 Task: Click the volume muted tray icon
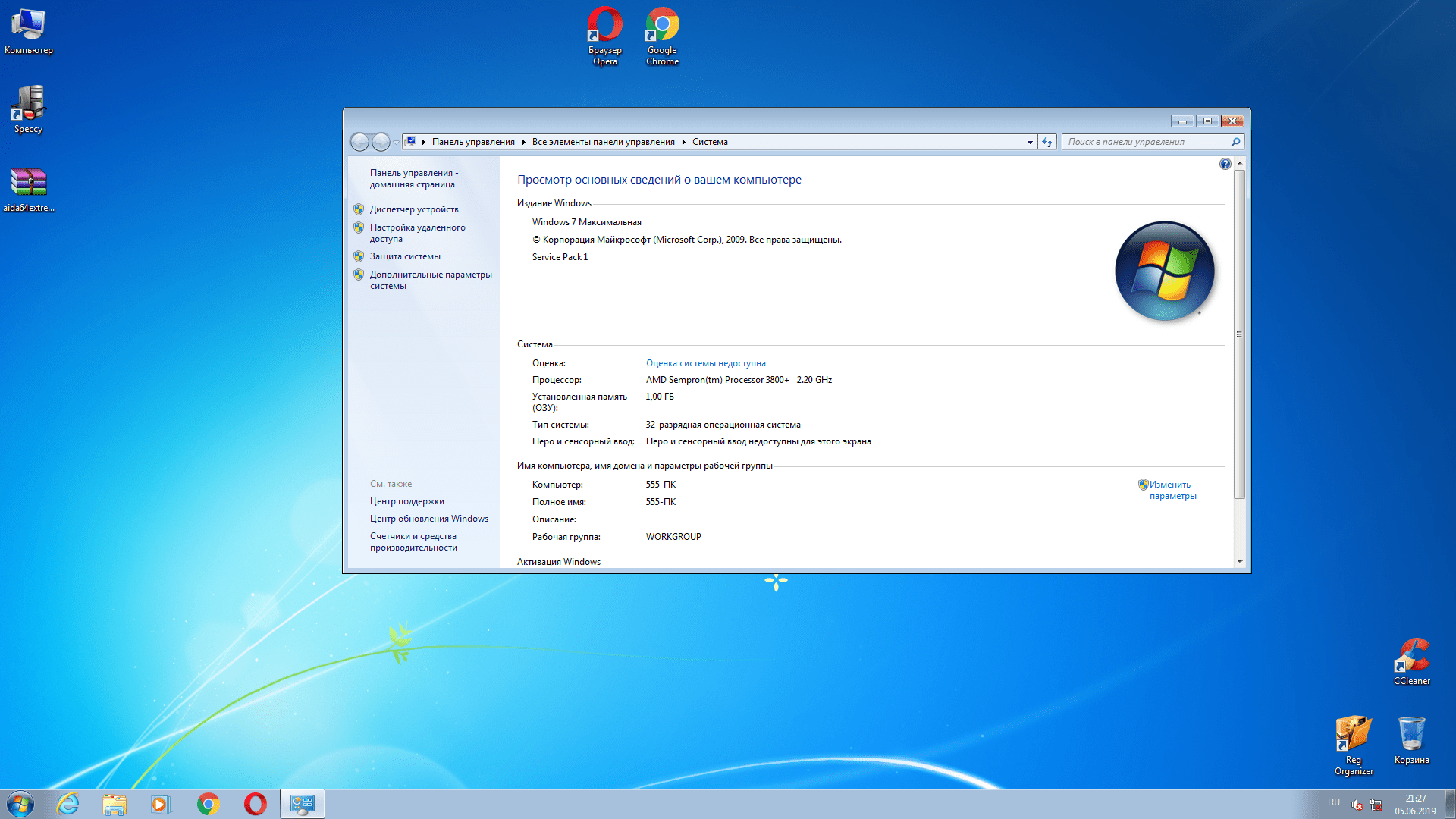(1357, 805)
